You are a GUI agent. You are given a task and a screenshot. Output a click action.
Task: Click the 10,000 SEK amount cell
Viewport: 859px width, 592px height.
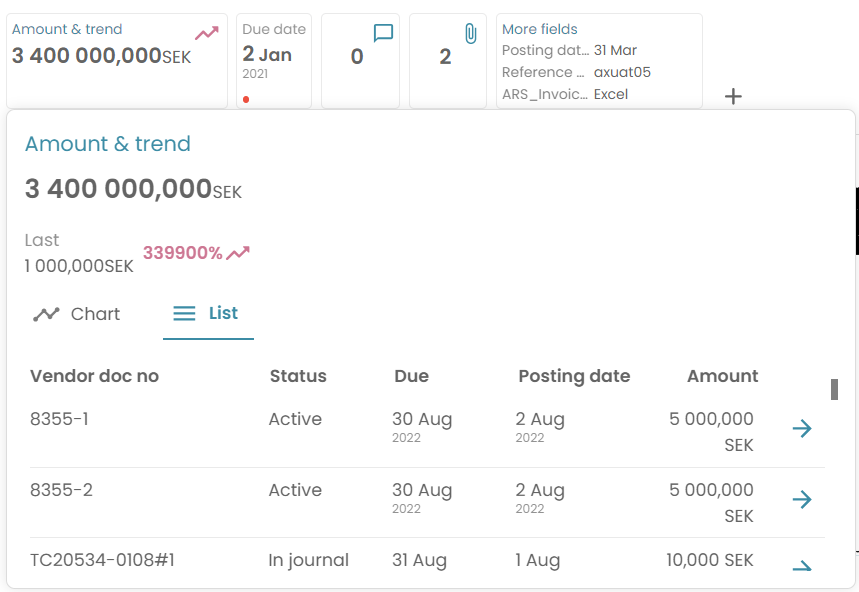tap(709, 560)
